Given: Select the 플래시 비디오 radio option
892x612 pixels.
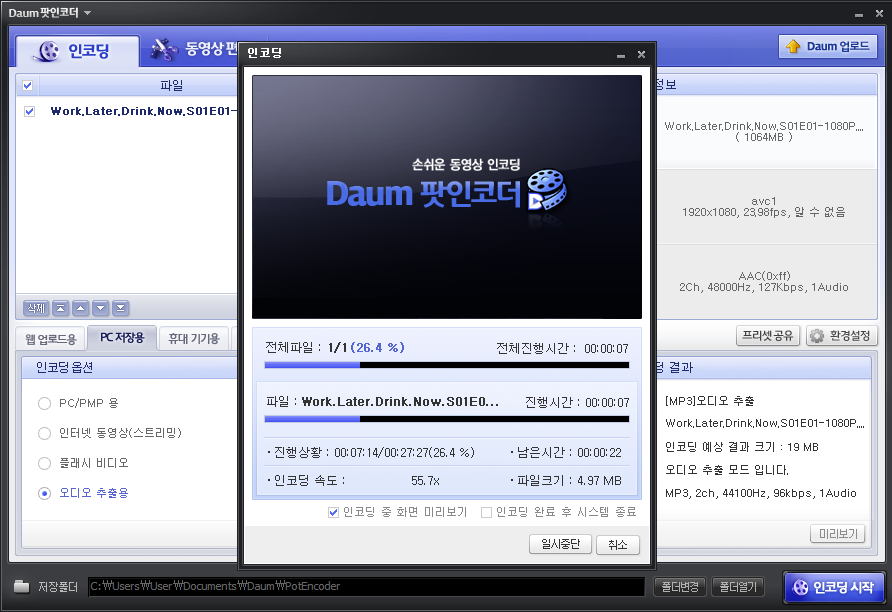Looking at the screenshot, I should (44, 464).
